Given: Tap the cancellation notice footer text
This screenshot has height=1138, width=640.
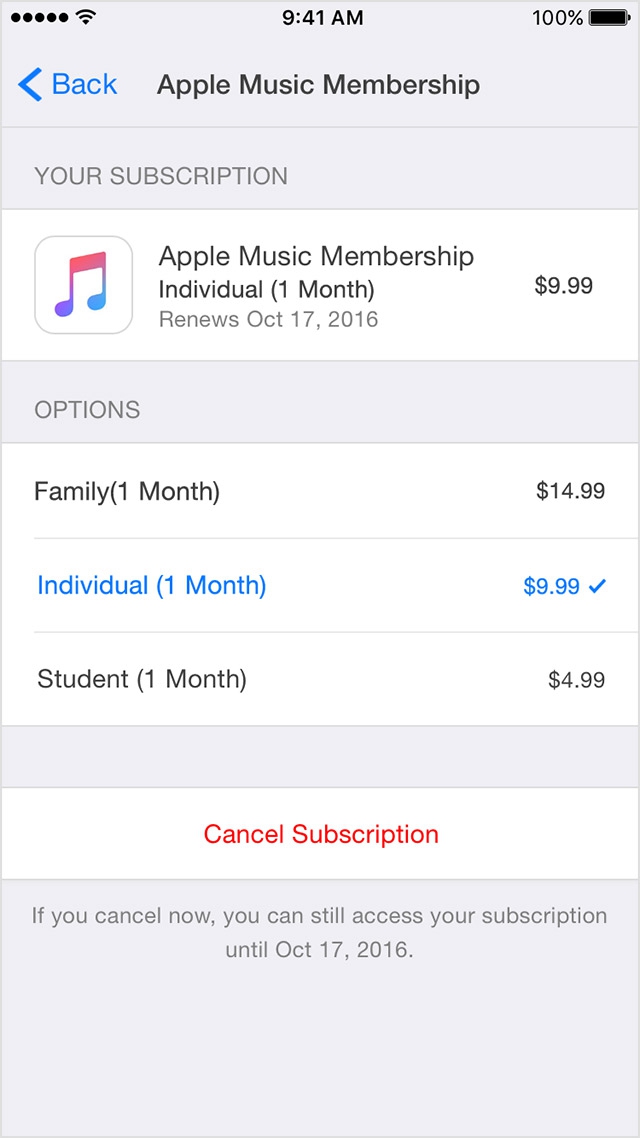Looking at the screenshot, I should click(x=319, y=932).
